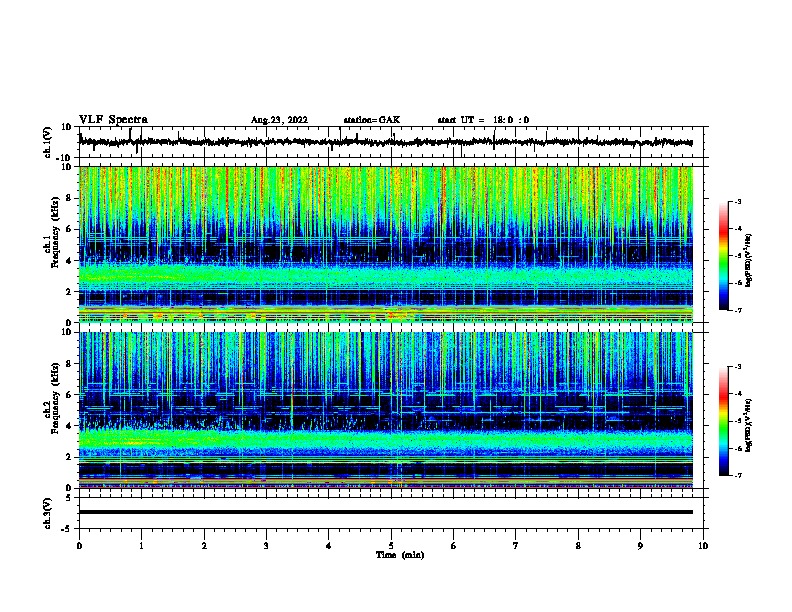The height and width of the screenshot is (612, 792).
Task: Select the ch.1 "Frequency (kHz)" axis title
Action: (55, 233)
